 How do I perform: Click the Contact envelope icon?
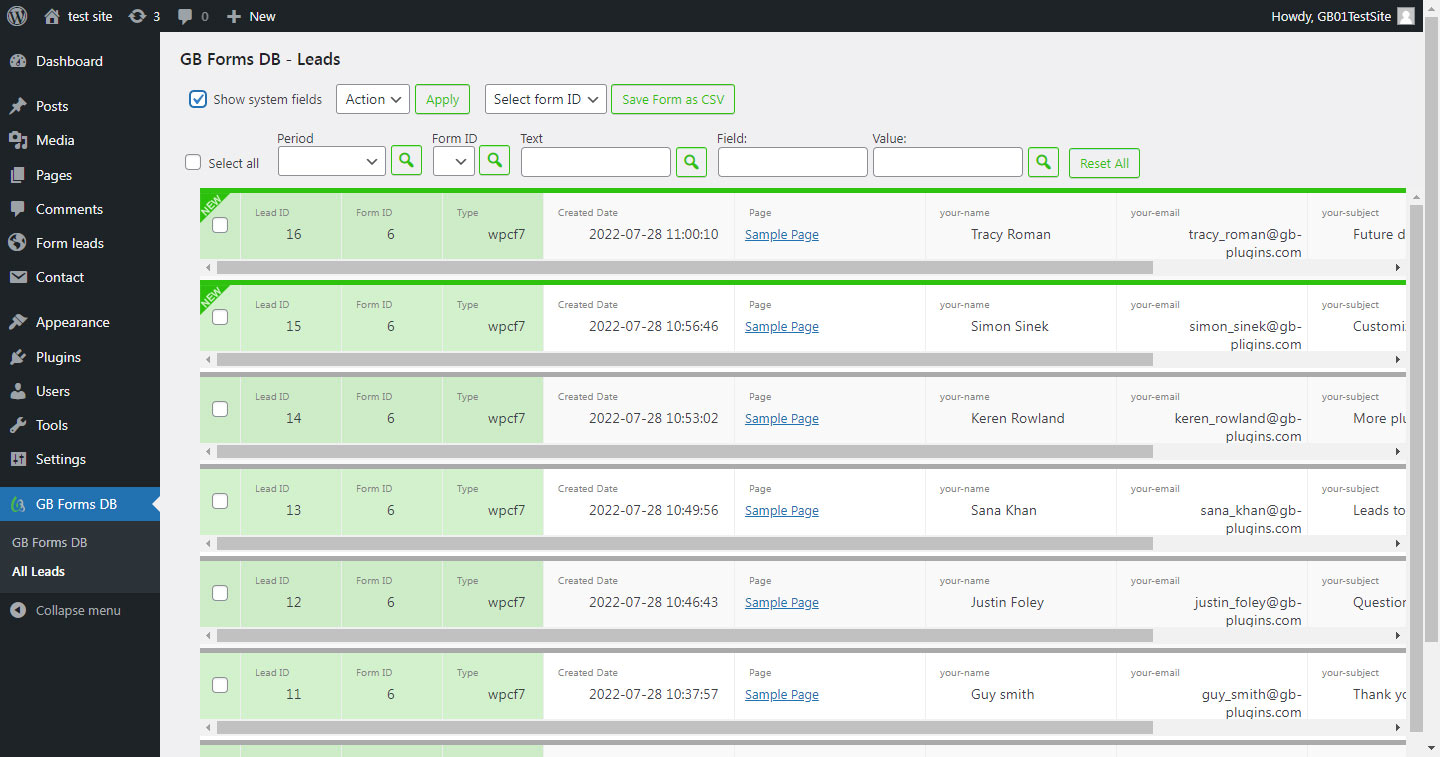pos(17,277)
